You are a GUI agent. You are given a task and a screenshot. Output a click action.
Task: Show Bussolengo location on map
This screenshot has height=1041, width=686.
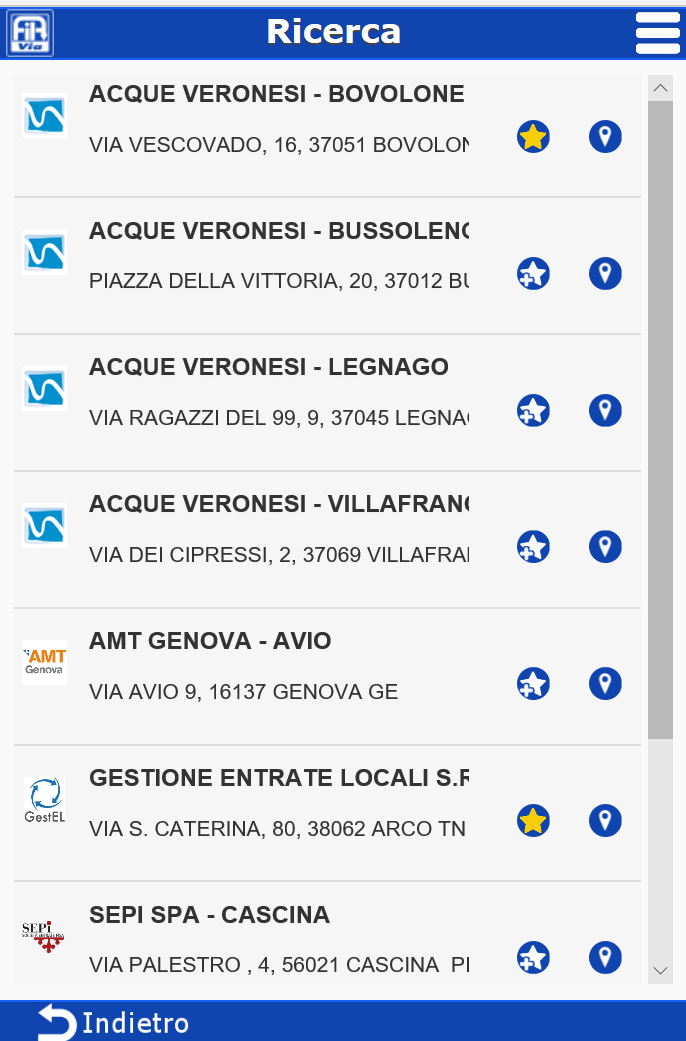(605, 274)
